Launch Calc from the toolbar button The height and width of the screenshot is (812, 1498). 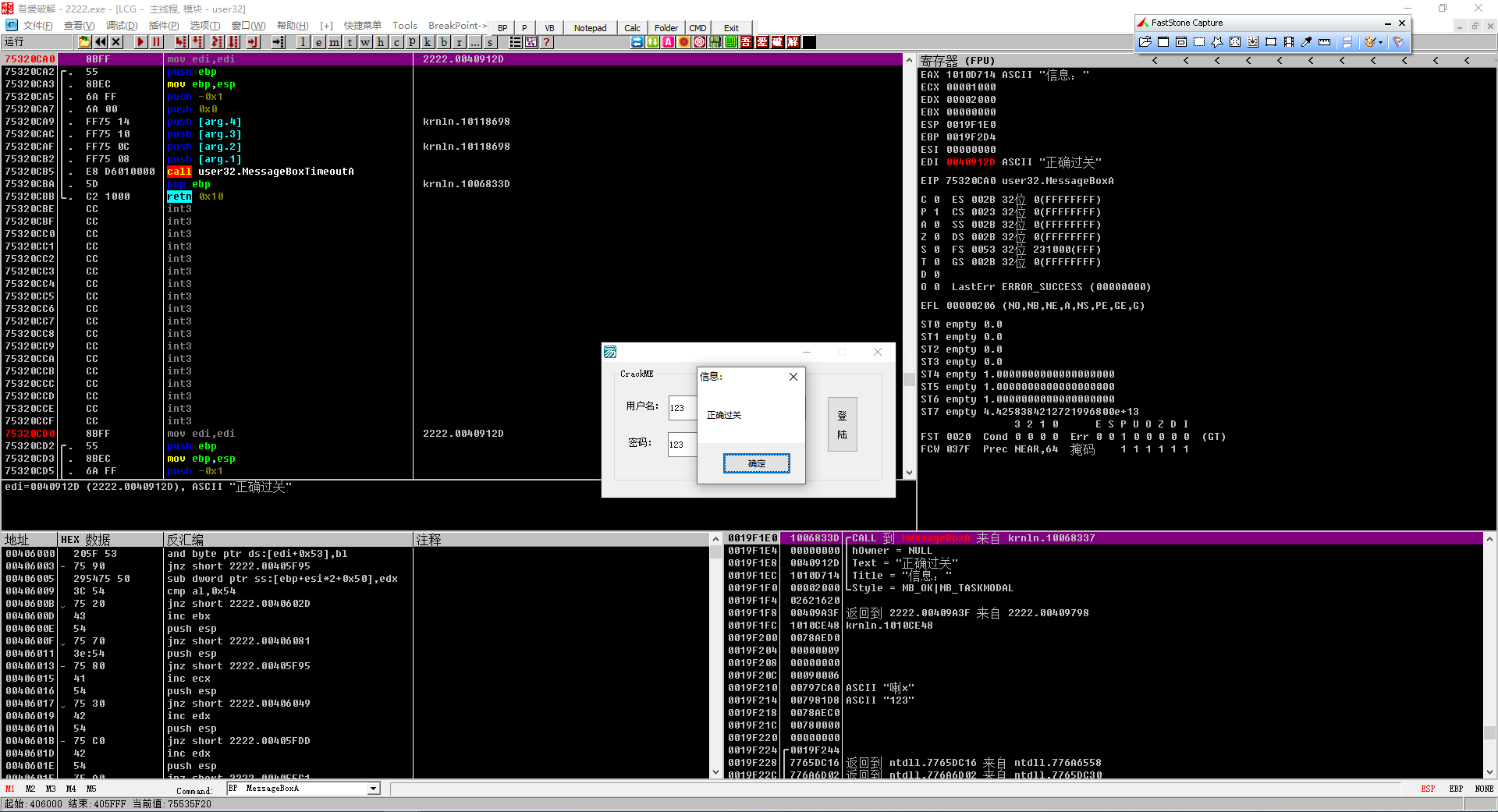632,28
